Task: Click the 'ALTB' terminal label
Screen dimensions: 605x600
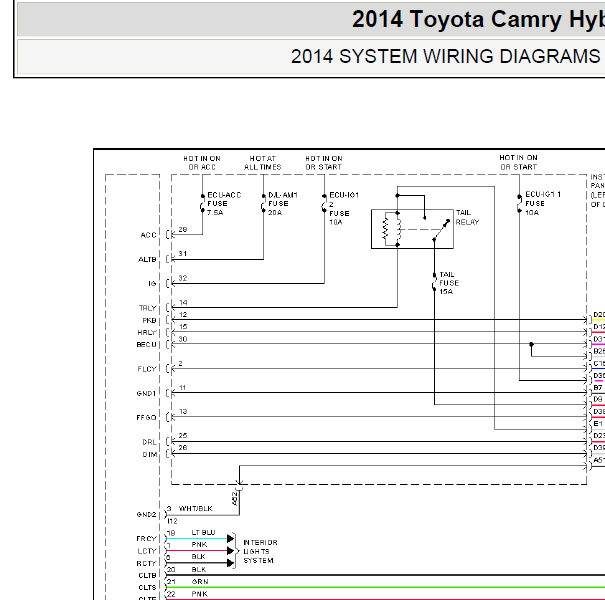Action: (x=147, y=260)
